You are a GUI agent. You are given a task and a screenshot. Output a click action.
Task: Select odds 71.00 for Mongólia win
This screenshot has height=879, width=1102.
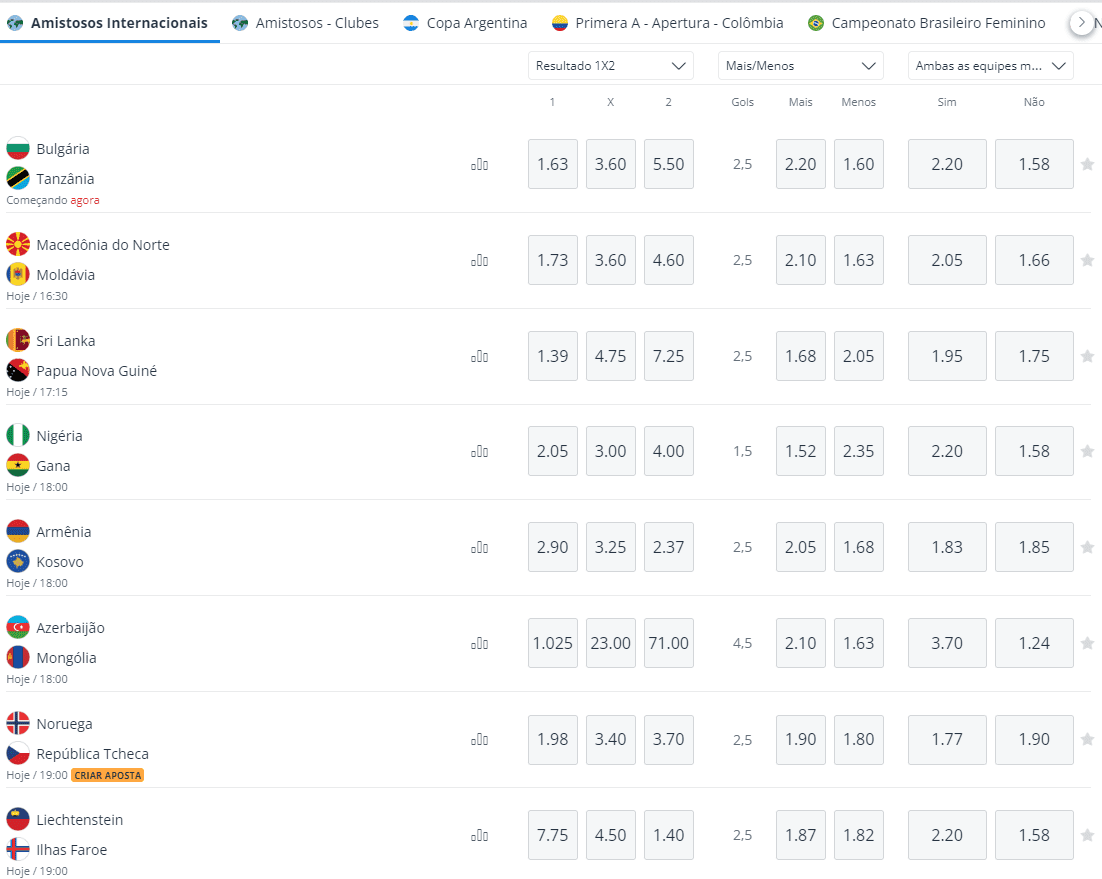point(668,643)
